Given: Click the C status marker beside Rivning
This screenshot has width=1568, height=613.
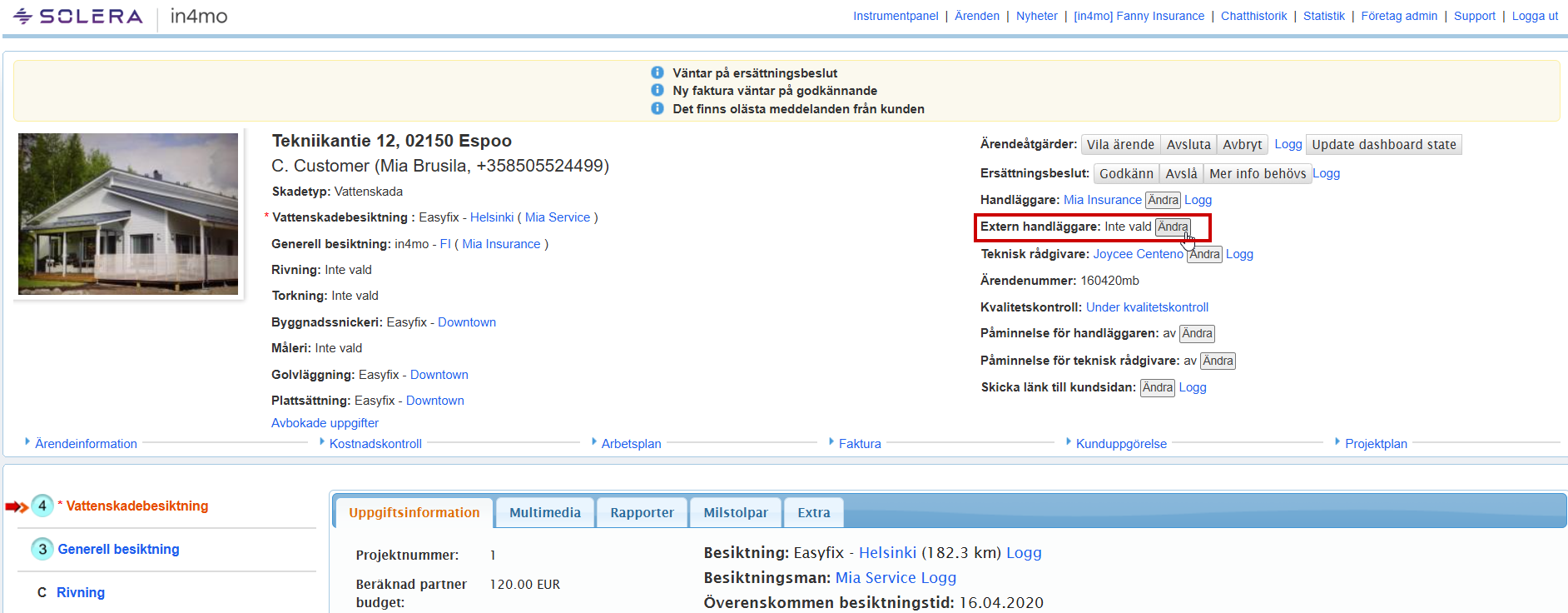Looking at the screenshot, I should 42,592.
